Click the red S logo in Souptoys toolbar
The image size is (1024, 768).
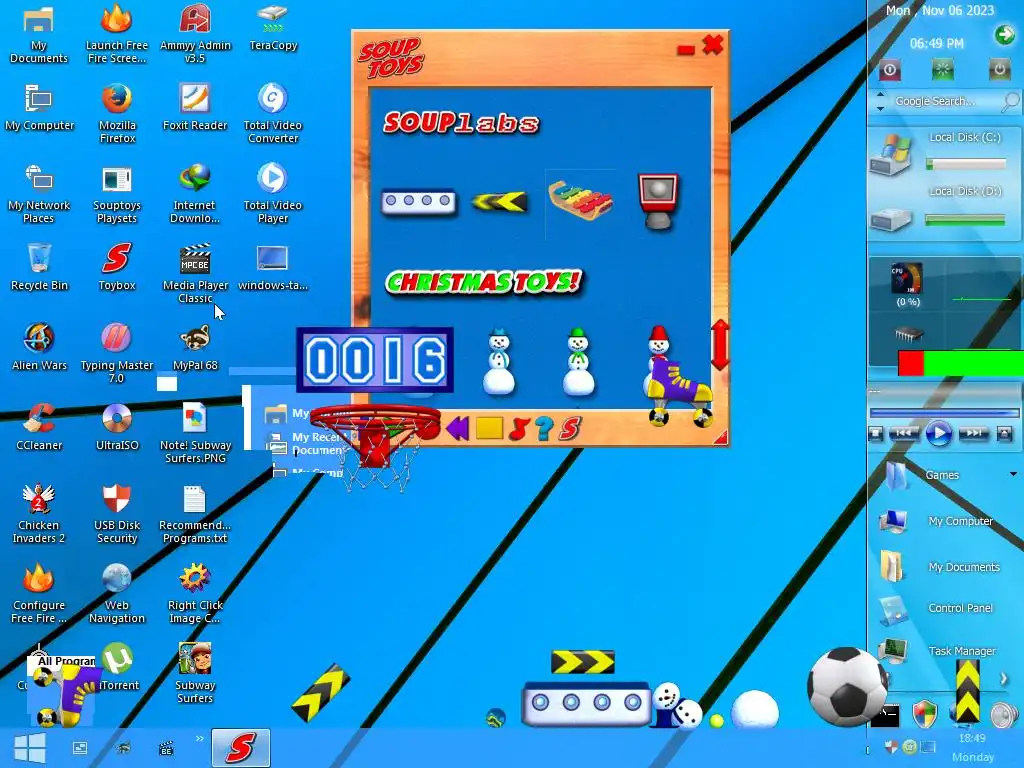coord(570,428)
